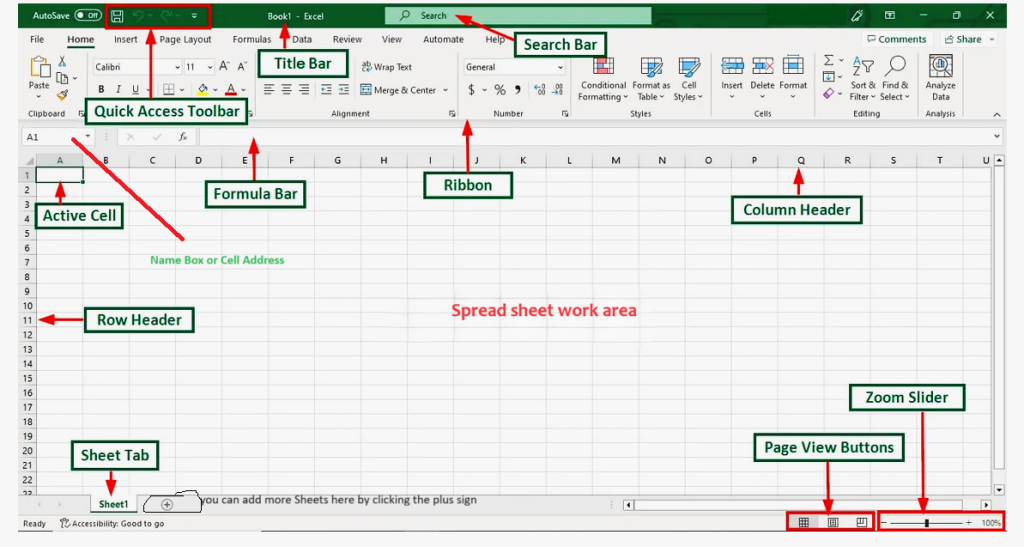
Task: Add a new sheet with the plus icon
Action: (x=167, y=505)
